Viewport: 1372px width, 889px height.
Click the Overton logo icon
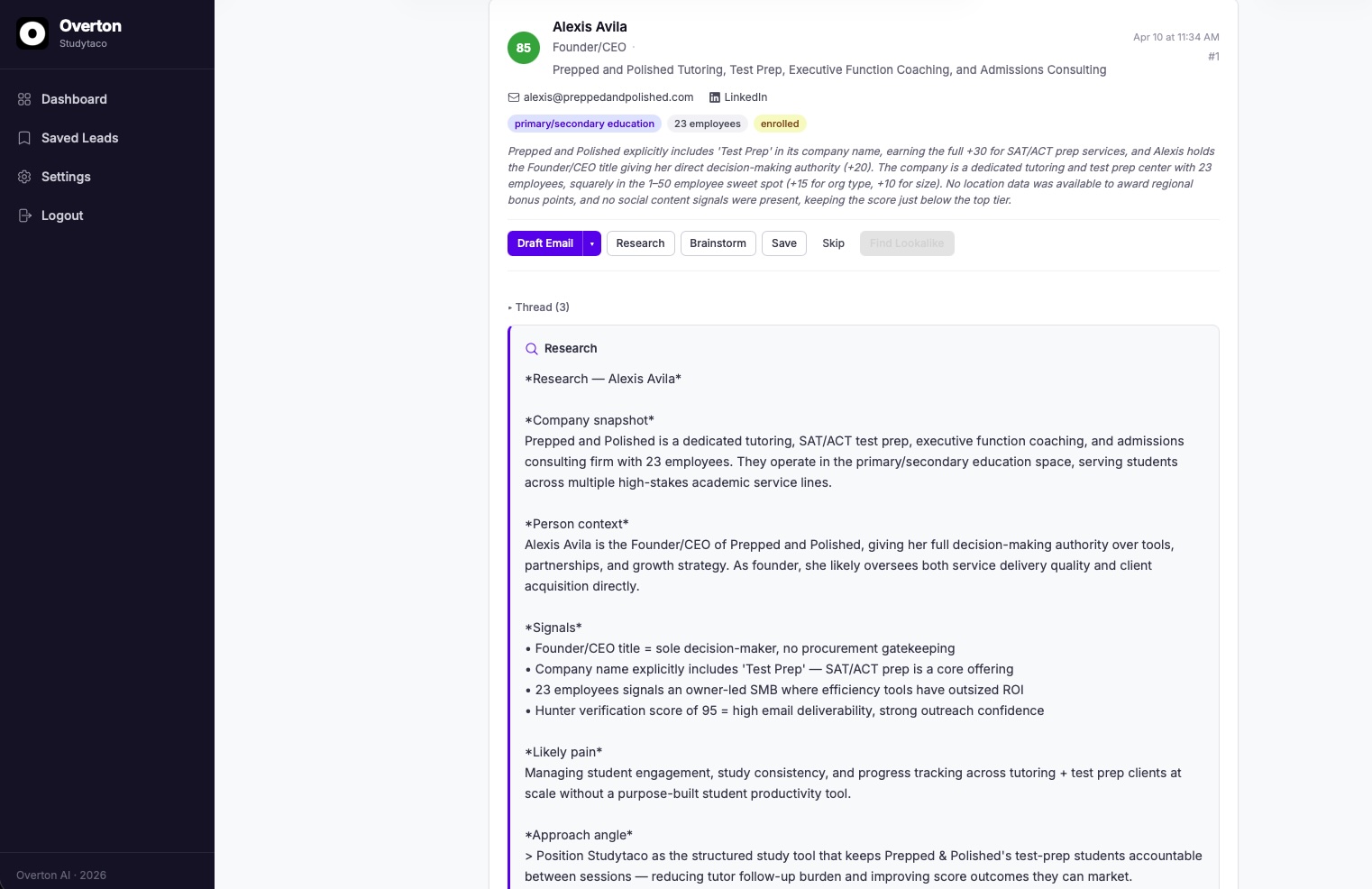32,34
